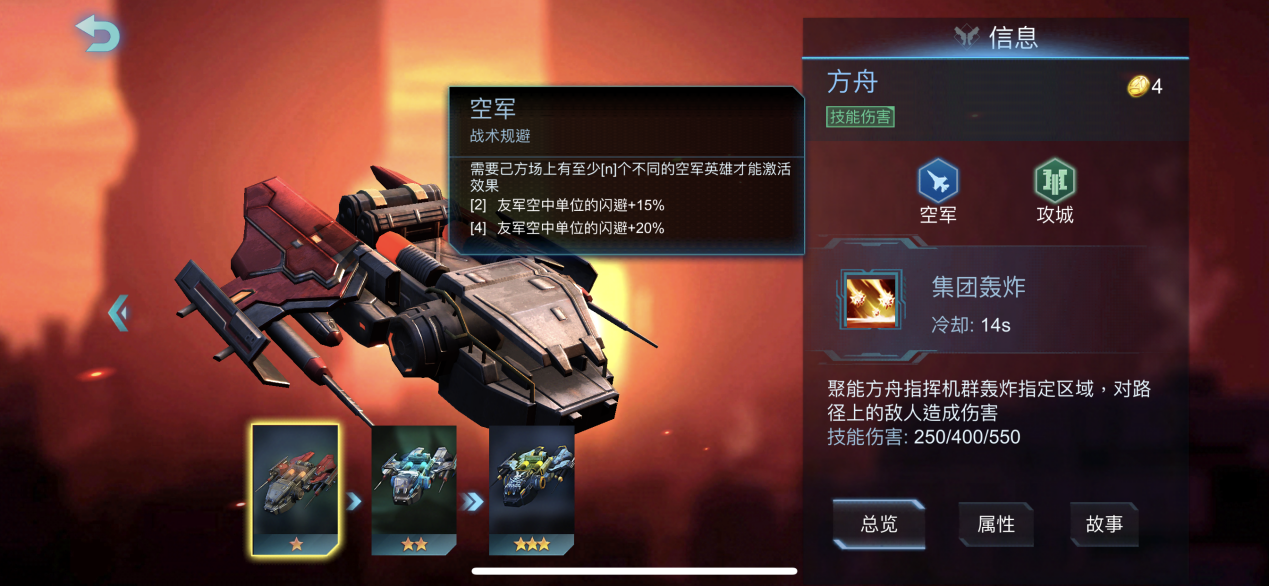Click the gold coin cost icon
This screenshot has height=586, width=1269.
coord(1137,86)
